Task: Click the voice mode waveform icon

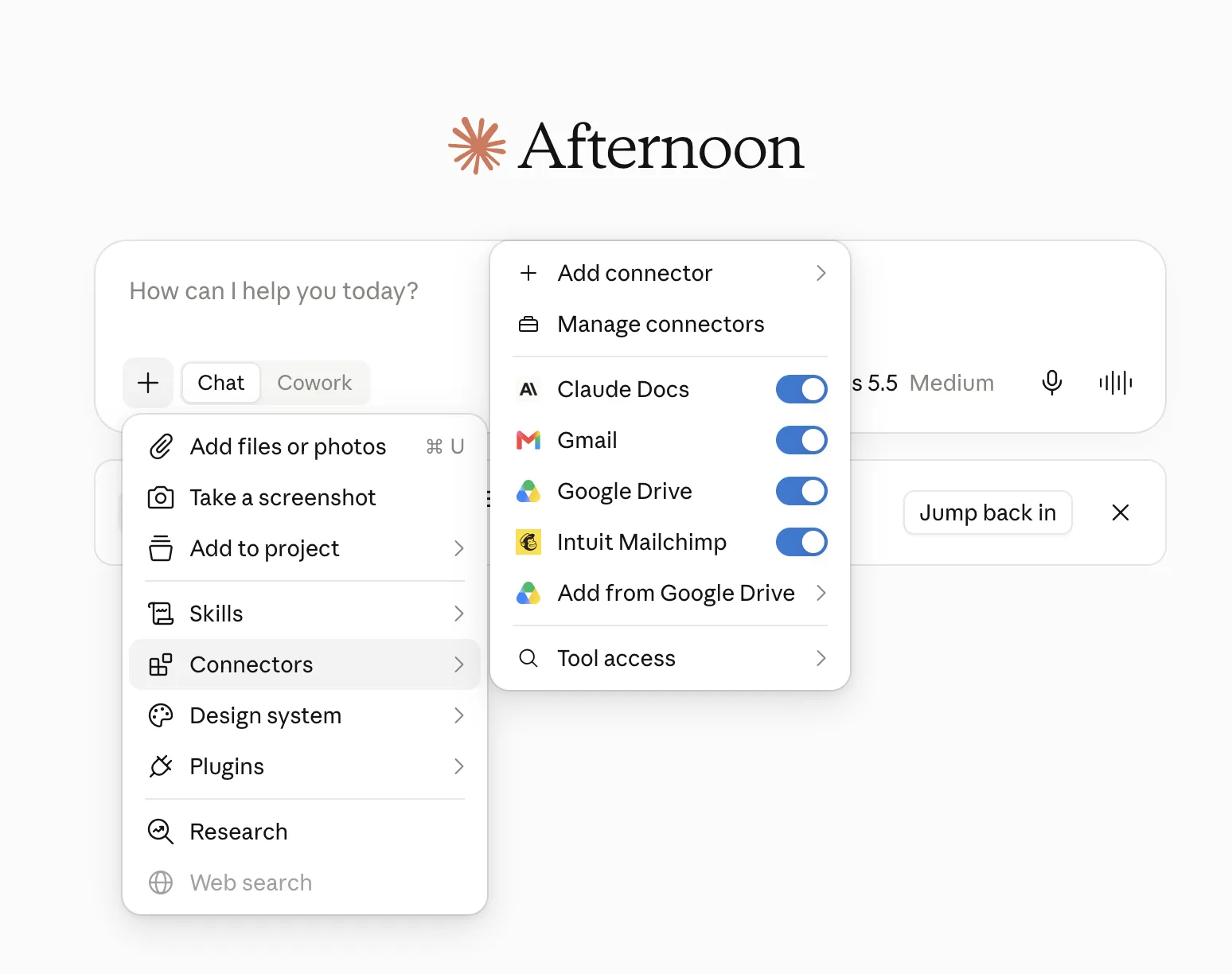Action: click(x=1116, y=383)
